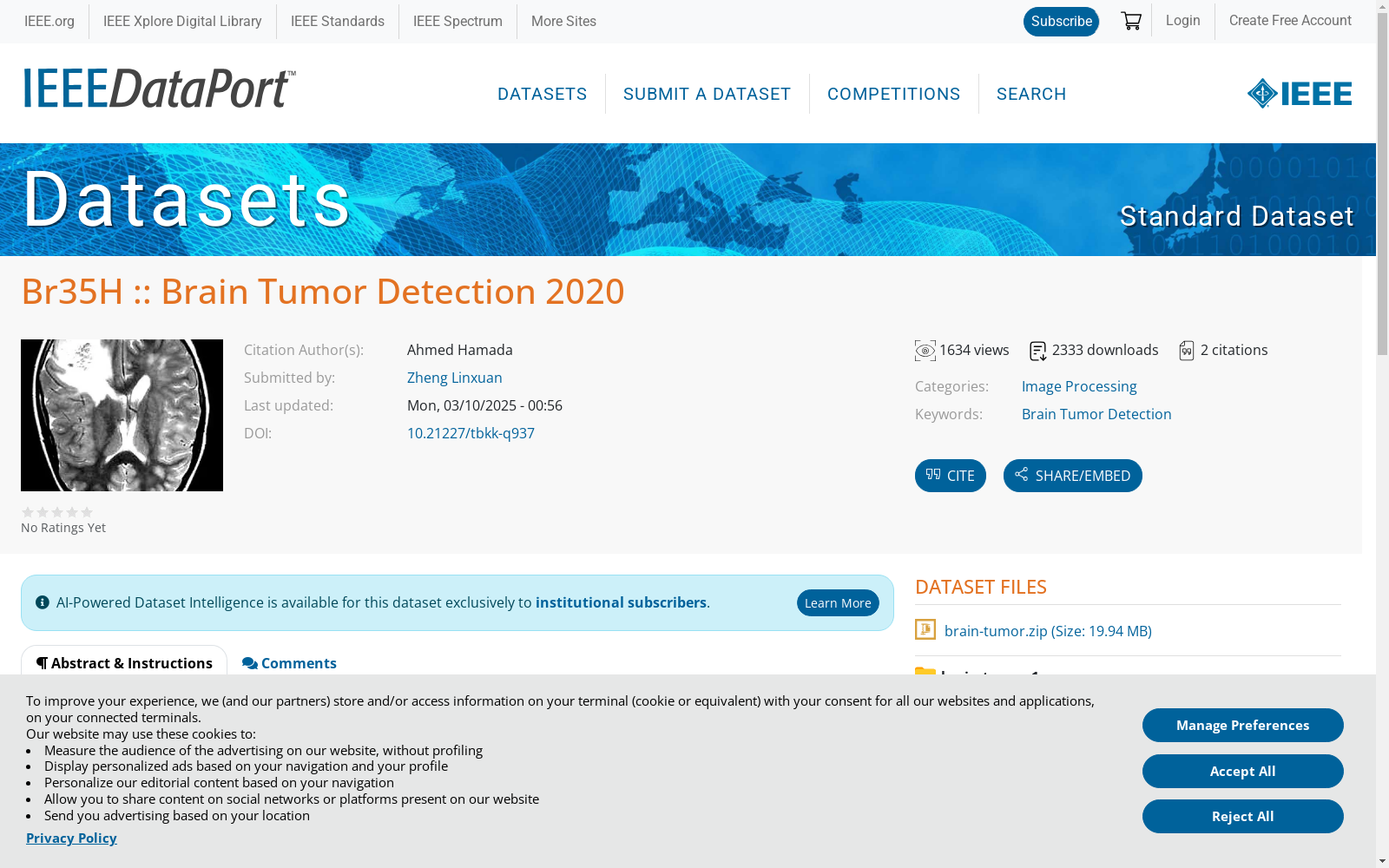Switch to the Comments tab
The width and height of the screenshot is (1389, 868).
tap(289, 663)
